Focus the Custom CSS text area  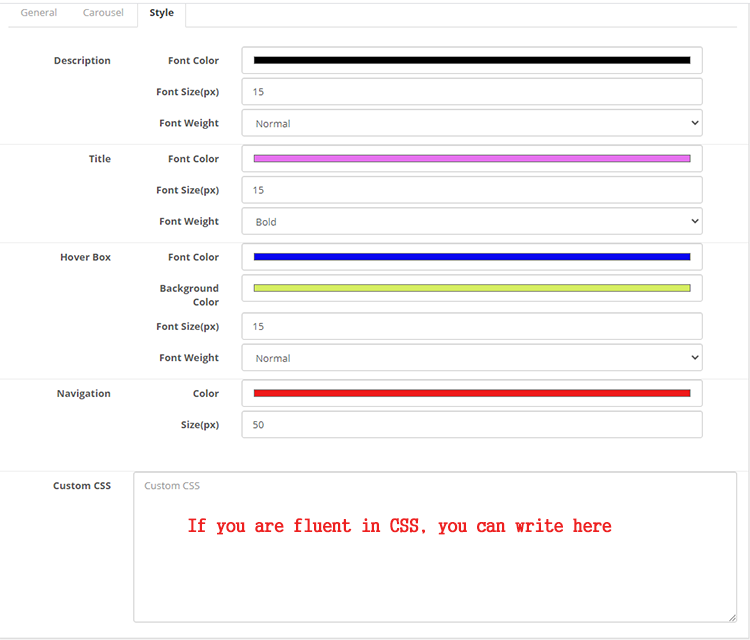(x=435, y=547)
